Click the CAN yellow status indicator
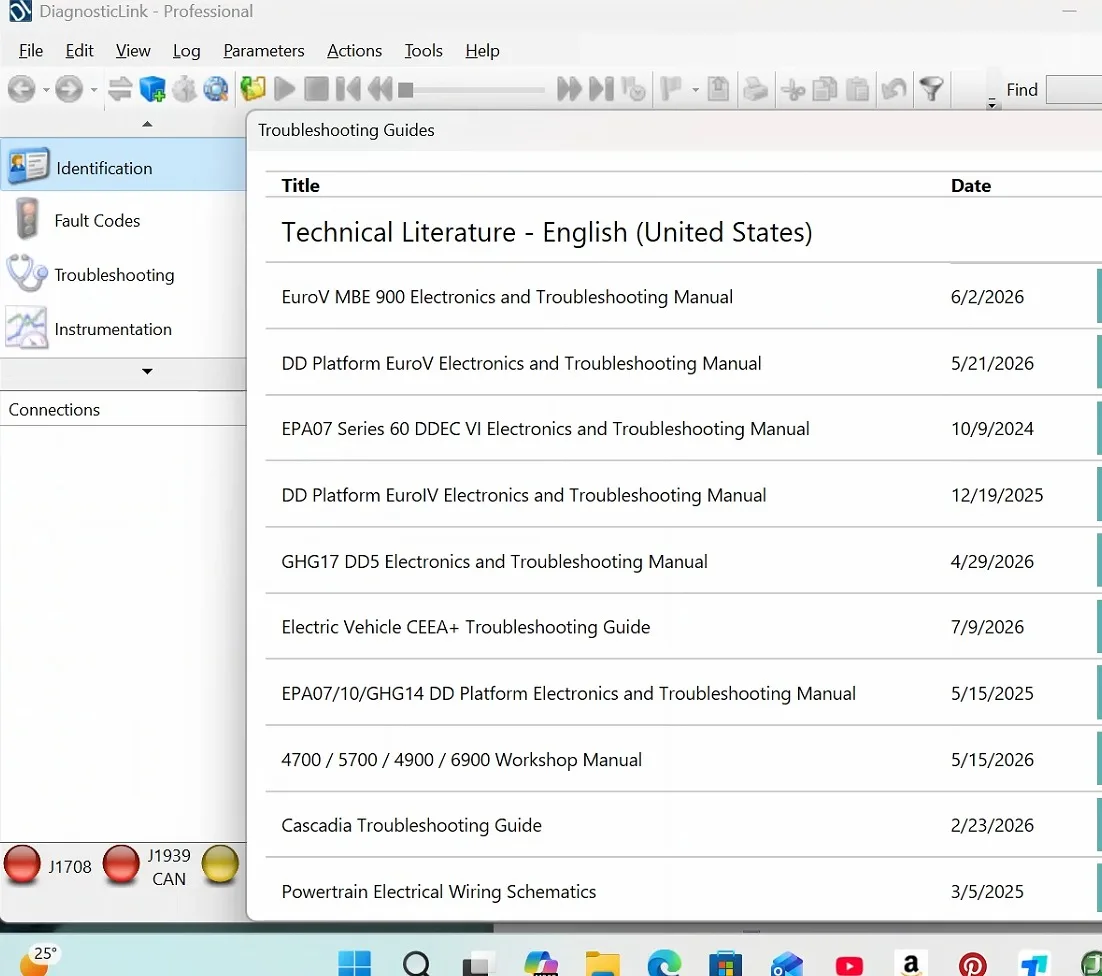 point(220,864)
